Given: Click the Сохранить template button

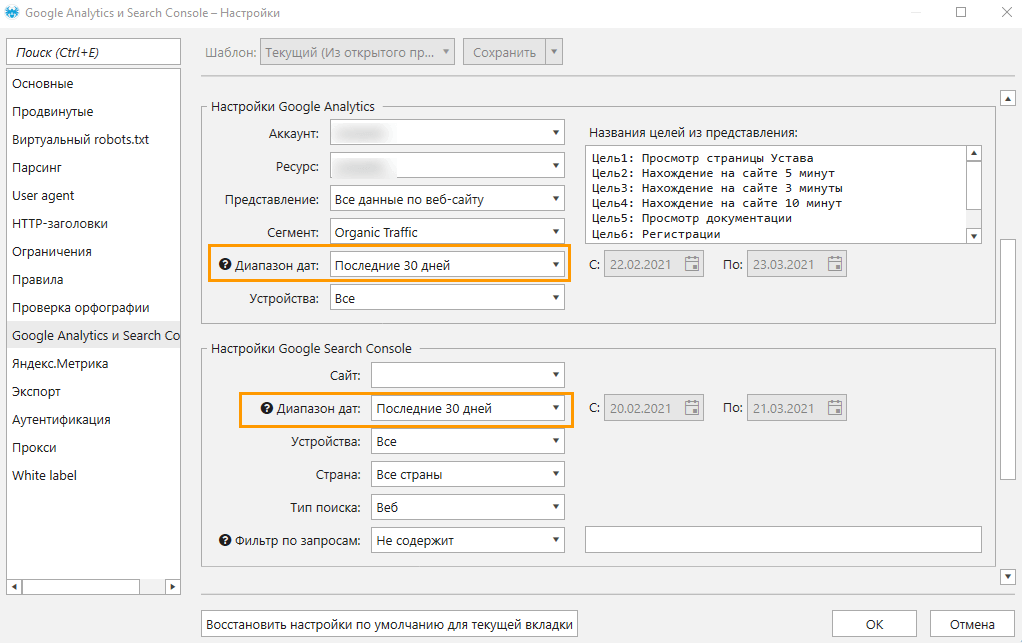Looking at the screenshot, I should click(x=504, y=52).
